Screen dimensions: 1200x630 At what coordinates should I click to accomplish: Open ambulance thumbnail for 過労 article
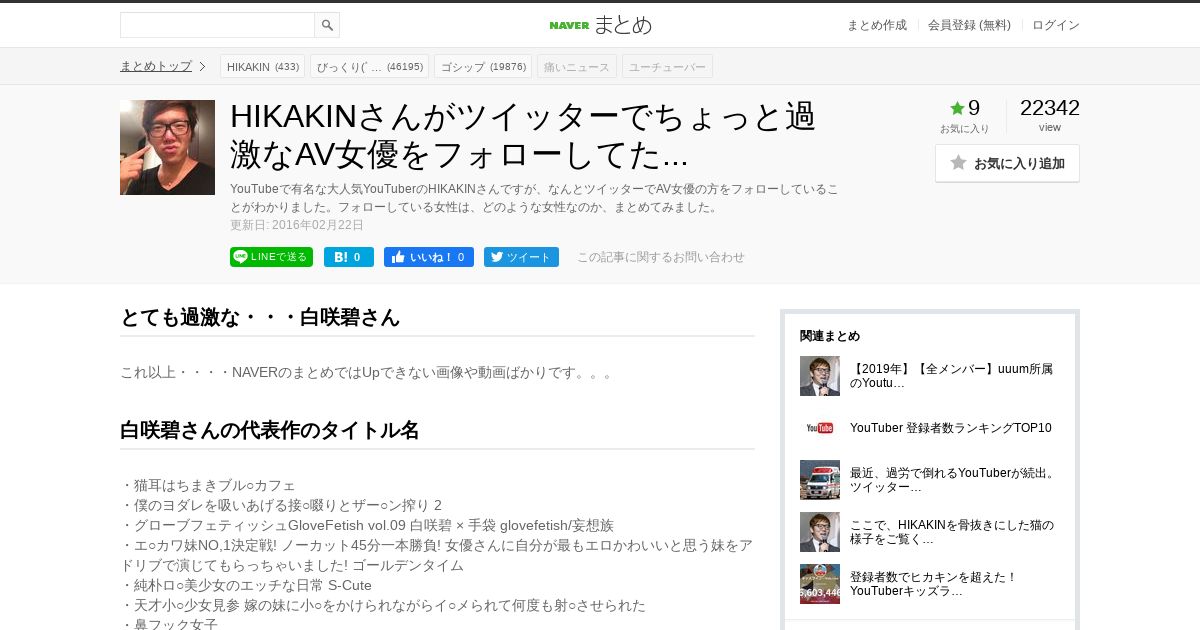[x=820, y=480]
